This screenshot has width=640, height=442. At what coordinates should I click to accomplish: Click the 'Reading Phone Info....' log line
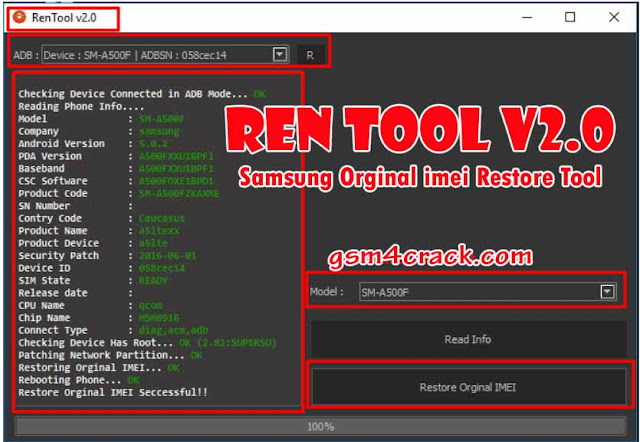81,107
